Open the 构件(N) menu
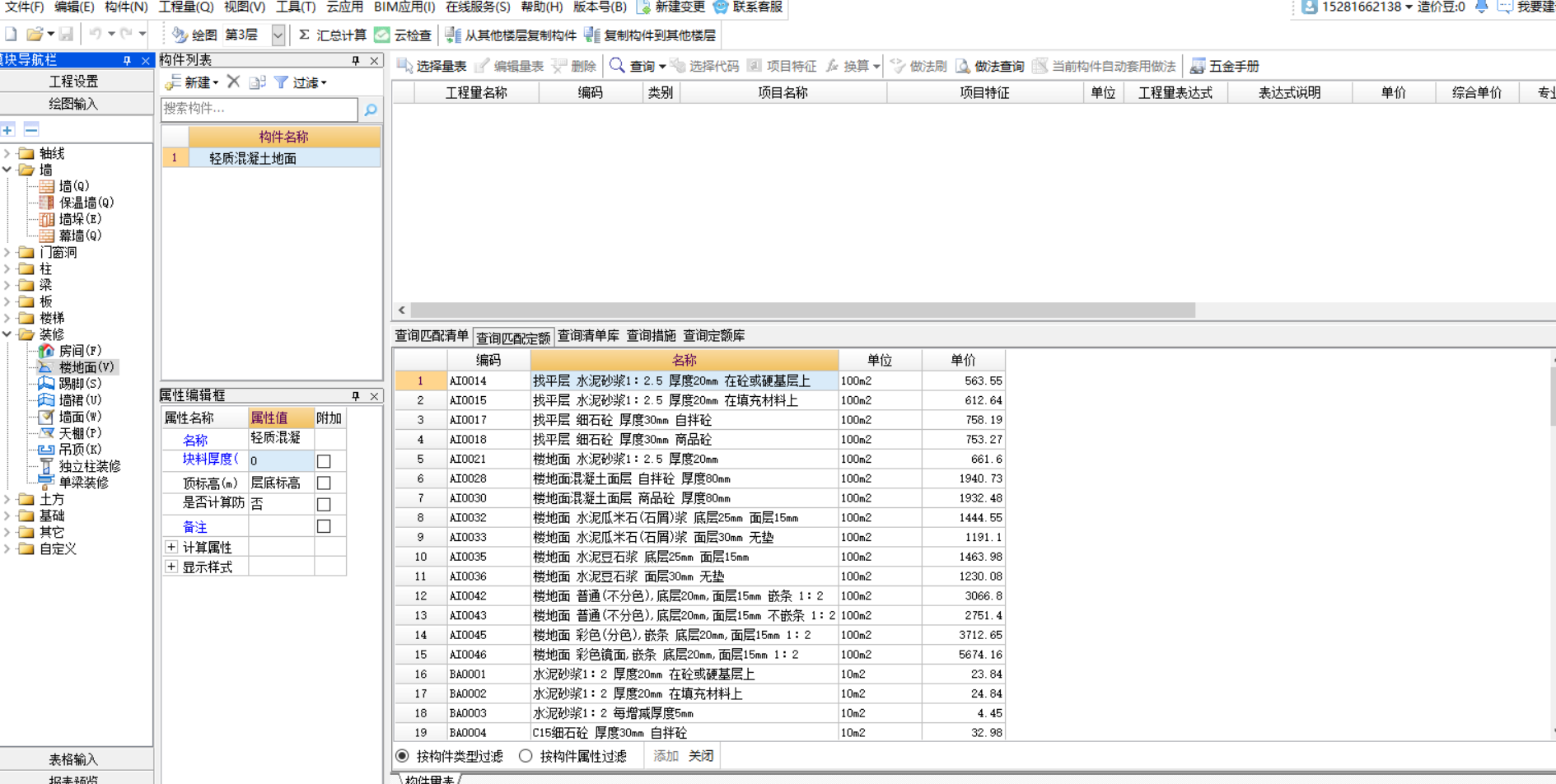The image size is (1556, 784). (x=126, y=7)
